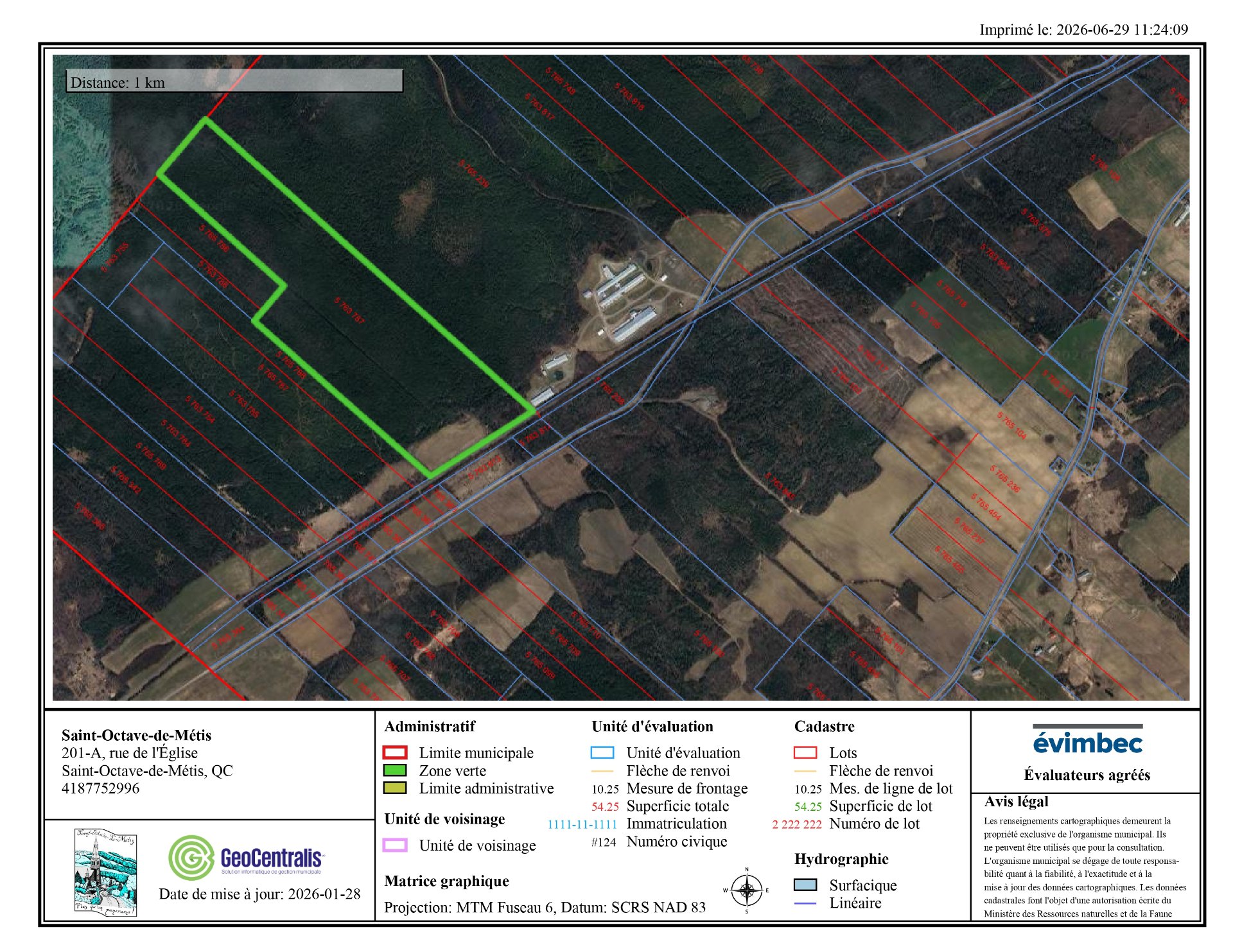Click lot number 5 765 454

click(x=986, y=506)
